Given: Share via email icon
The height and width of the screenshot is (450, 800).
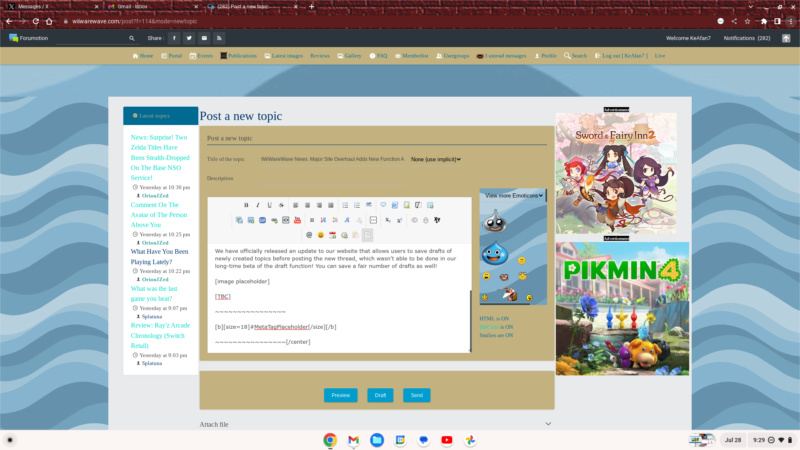Looking at the screenshot, I should coord(204,38).
